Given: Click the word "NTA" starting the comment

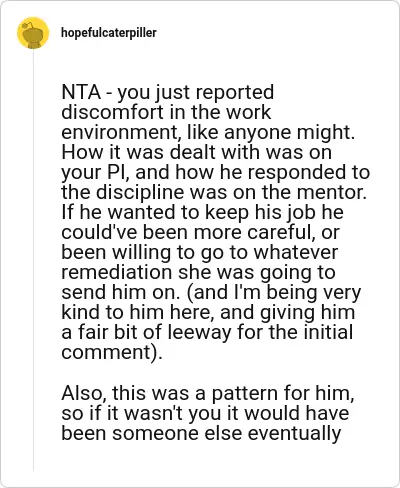Looking at the screenshot, I should [x=81, y=92].
